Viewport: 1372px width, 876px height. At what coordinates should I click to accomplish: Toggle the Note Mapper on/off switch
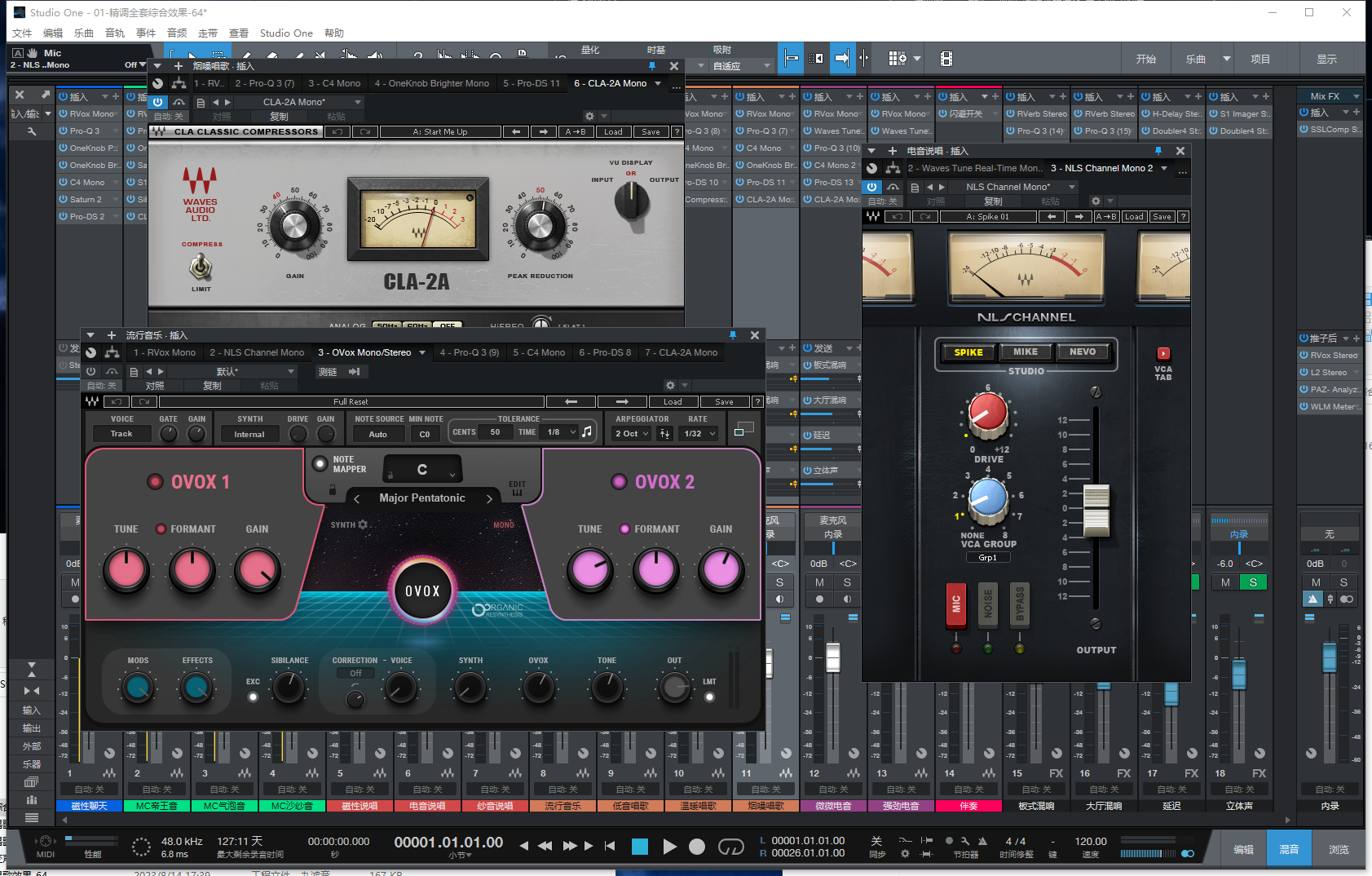tap(320, 464)
